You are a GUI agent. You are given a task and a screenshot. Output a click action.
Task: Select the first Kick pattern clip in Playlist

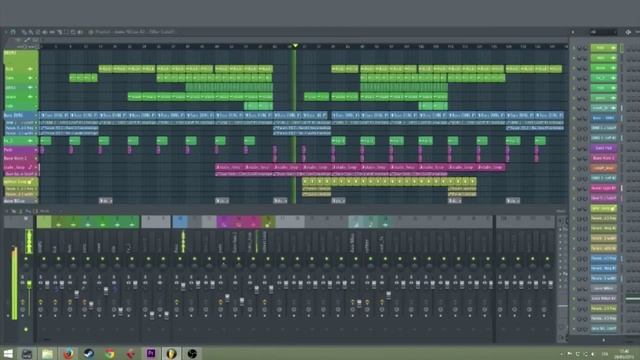[106, 69]
